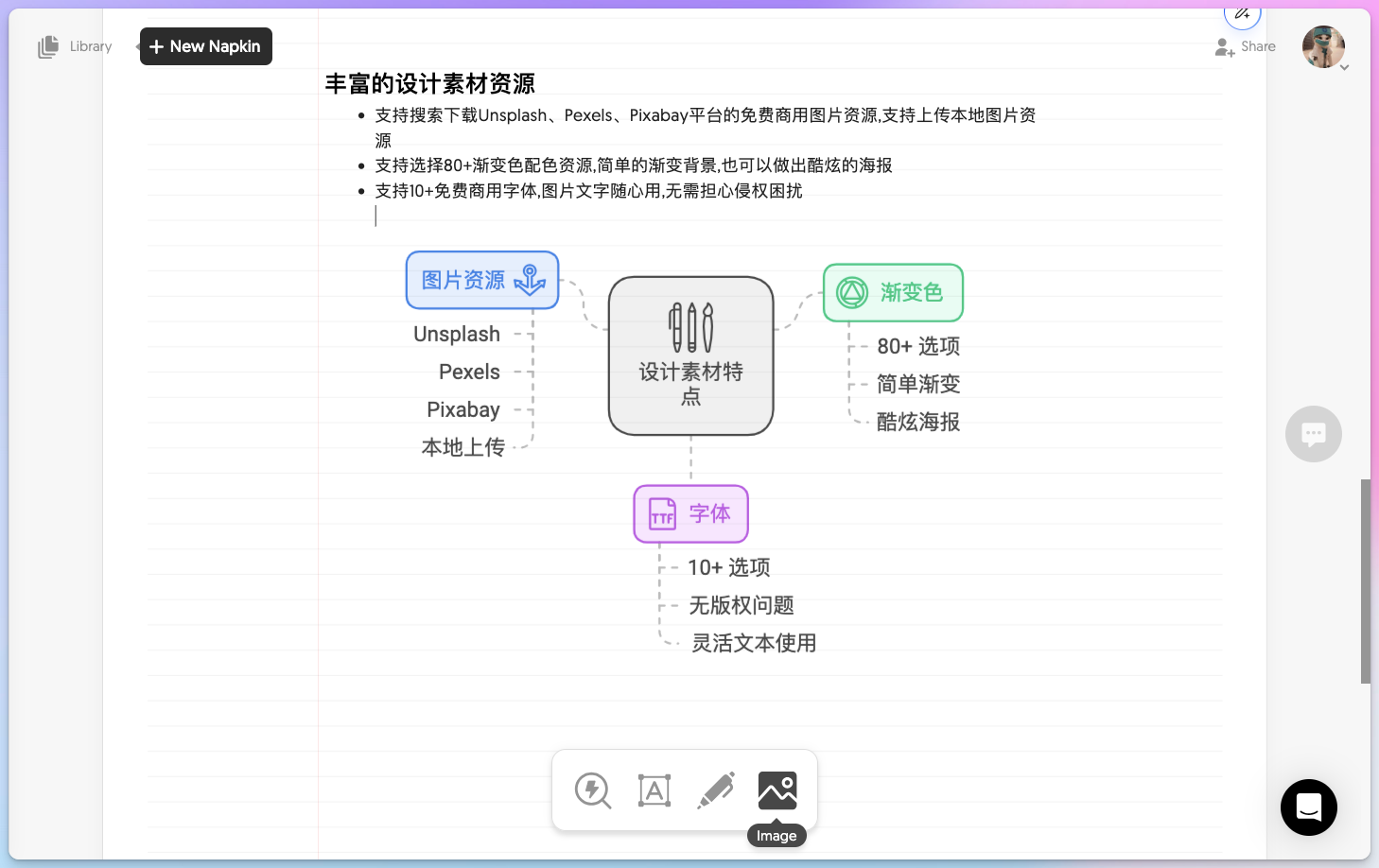Select the AI sparkle generate tool in the toolbar
Viewport: 1379px width, 868px height.
[593, 790]
